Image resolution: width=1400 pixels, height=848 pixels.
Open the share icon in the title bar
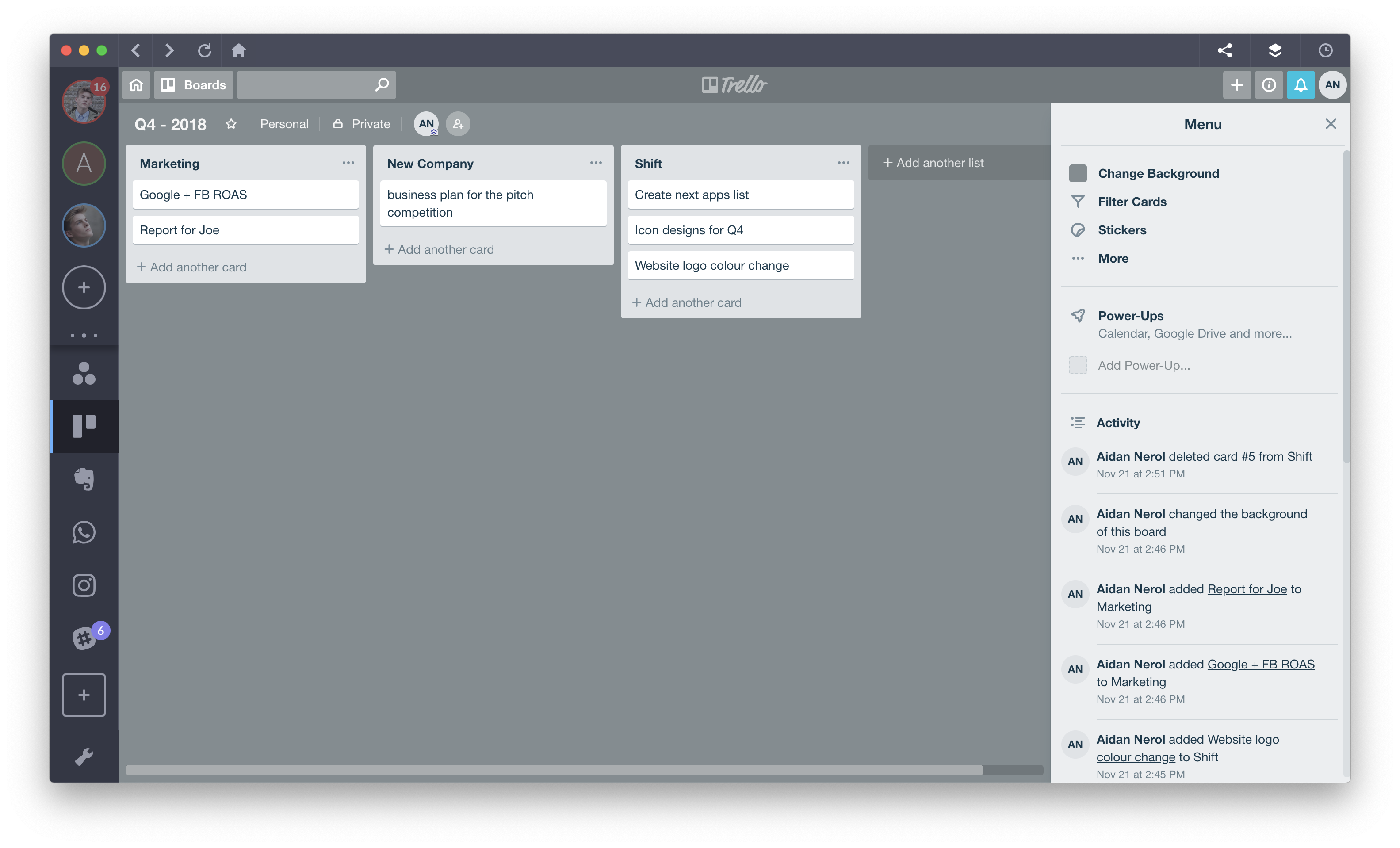point(1225,50)
